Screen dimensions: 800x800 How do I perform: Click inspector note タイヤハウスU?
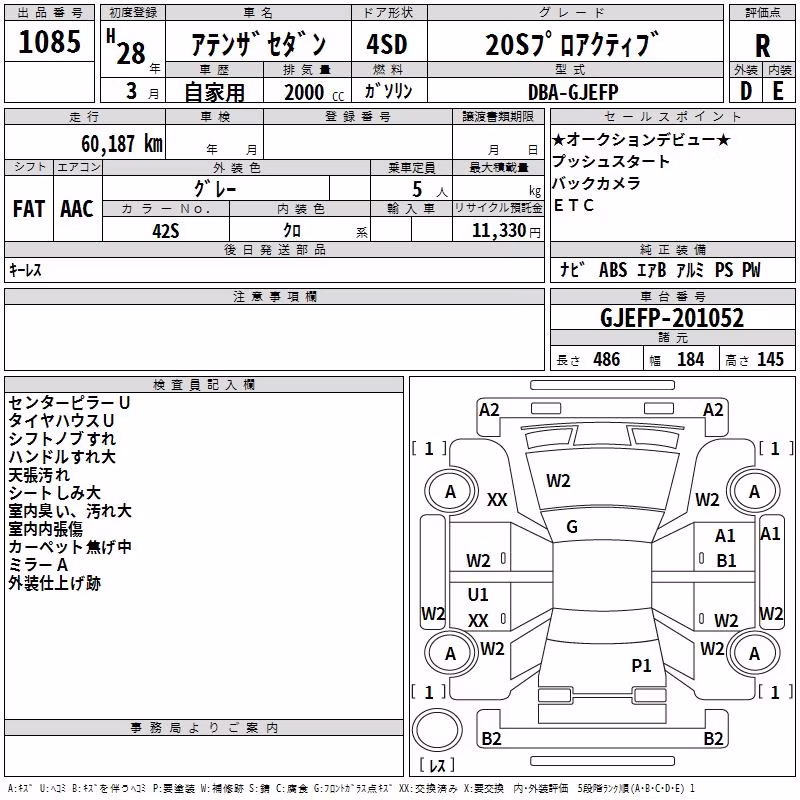point(61,421)
